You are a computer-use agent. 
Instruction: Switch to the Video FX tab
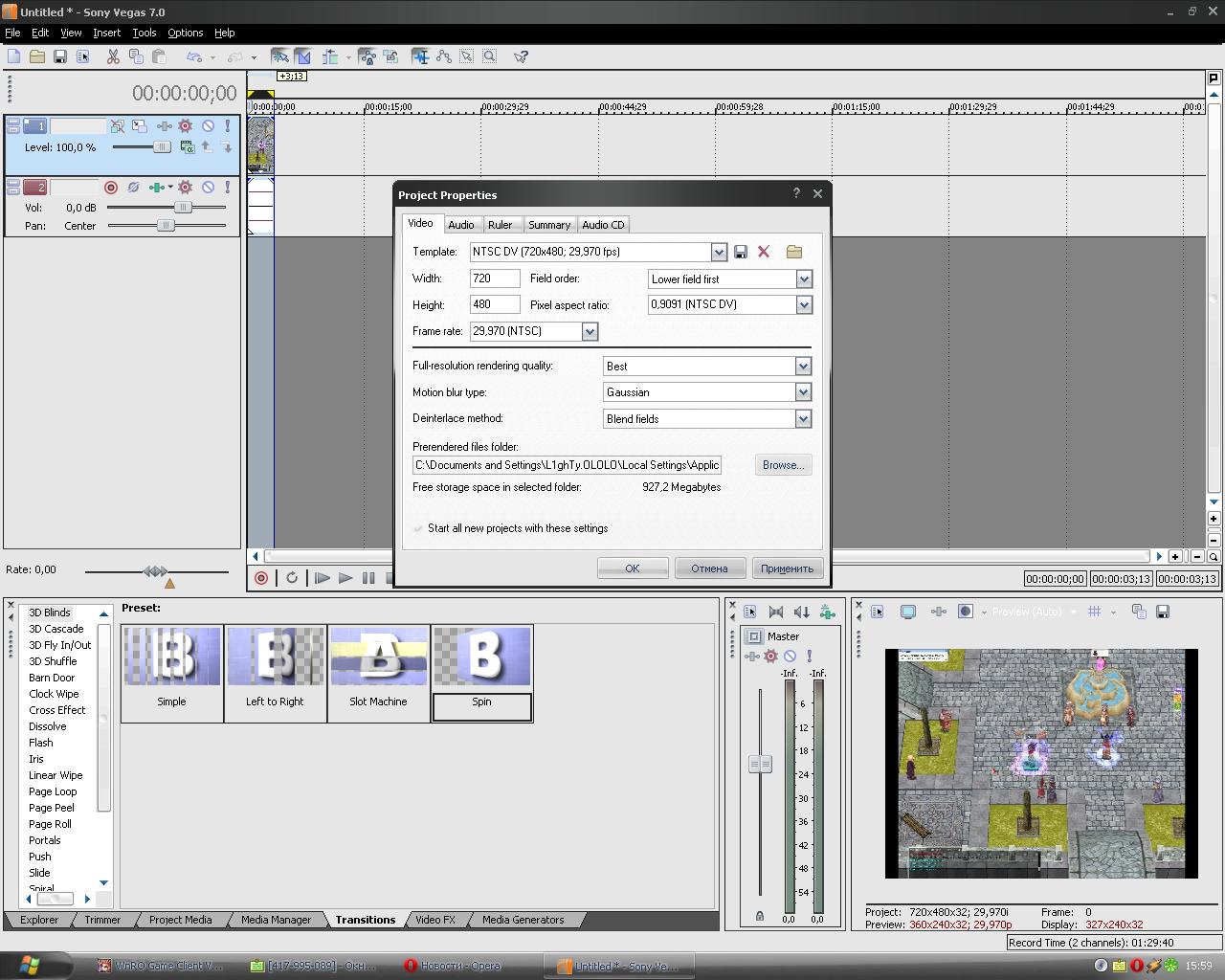[435, 920]
